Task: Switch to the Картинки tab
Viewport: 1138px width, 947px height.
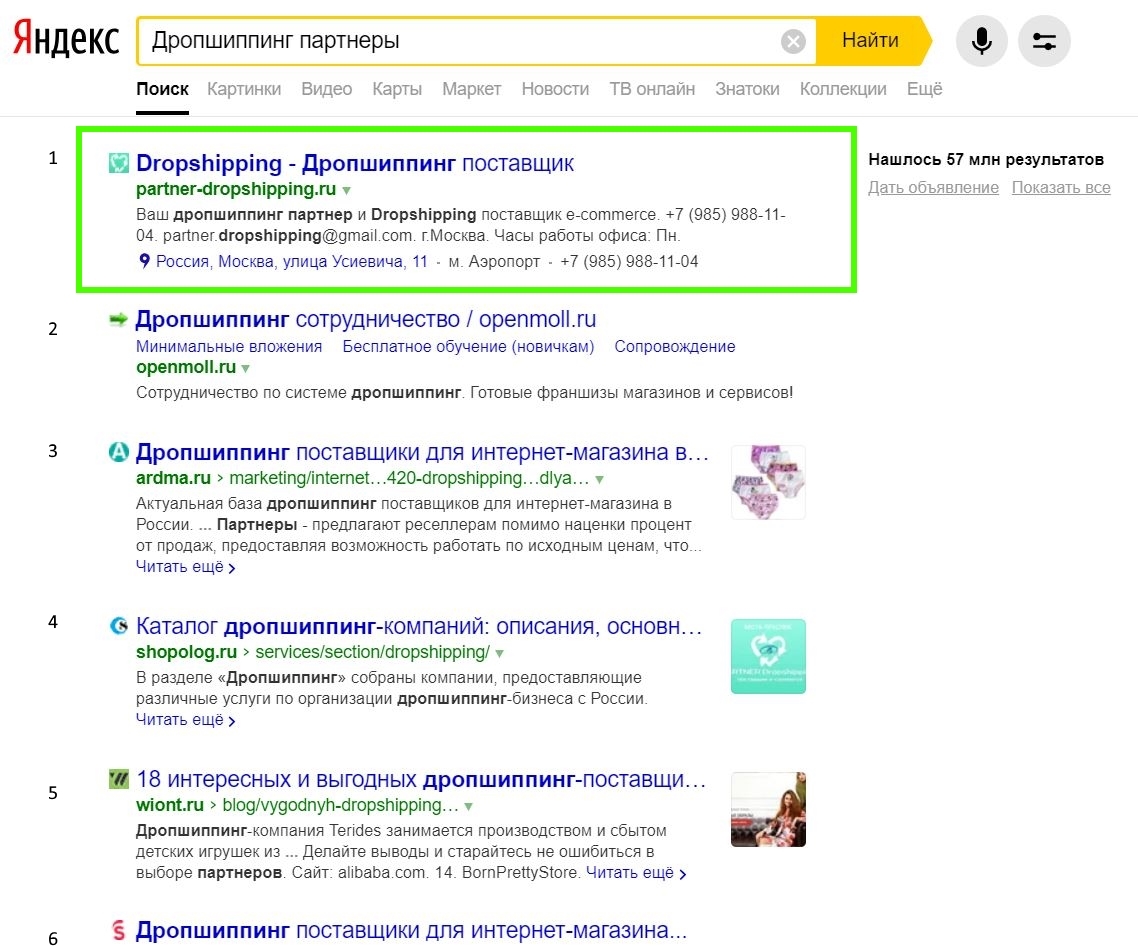Action: [244, 88]
